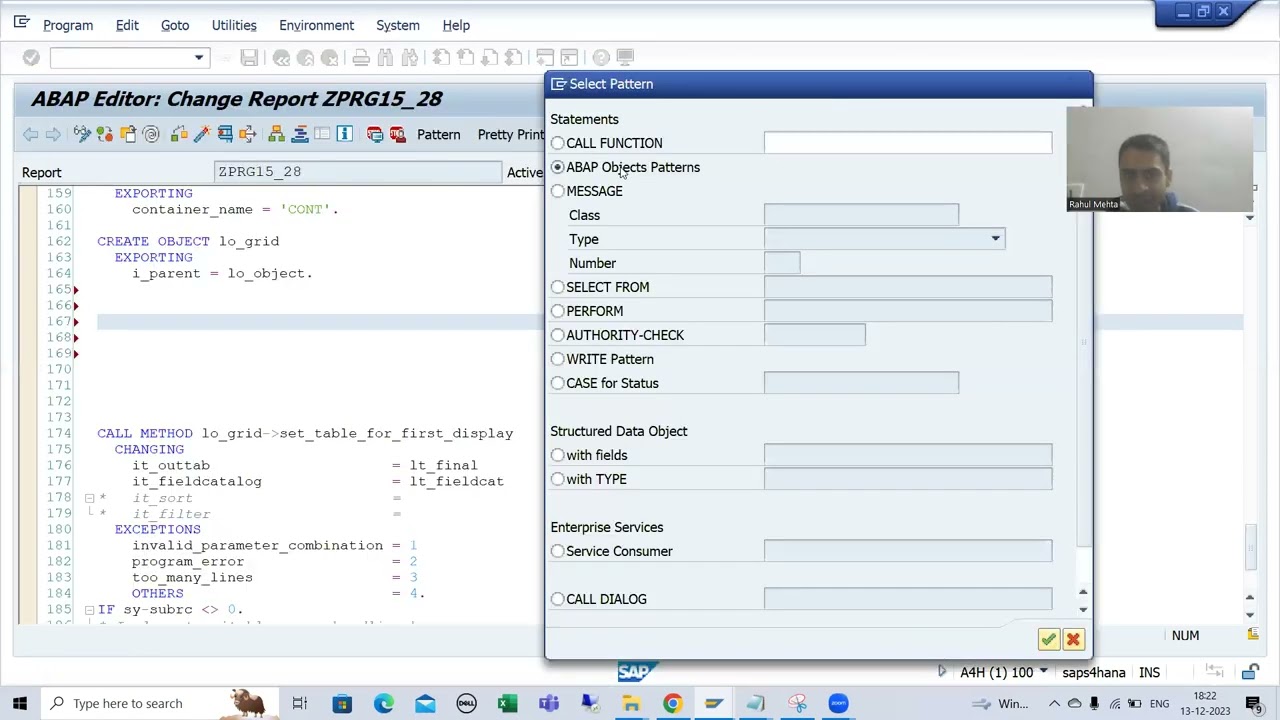Click the Activate (matchstick) icon

tap(201, 134)
